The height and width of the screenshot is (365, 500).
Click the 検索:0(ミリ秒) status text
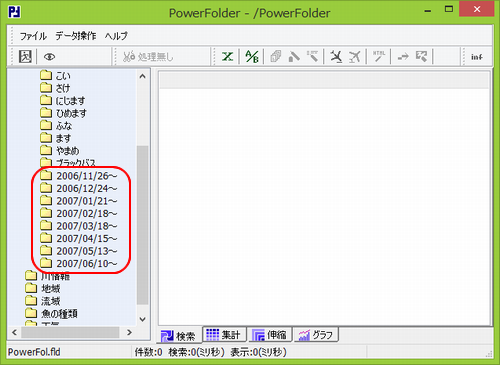tap(196, 352)
